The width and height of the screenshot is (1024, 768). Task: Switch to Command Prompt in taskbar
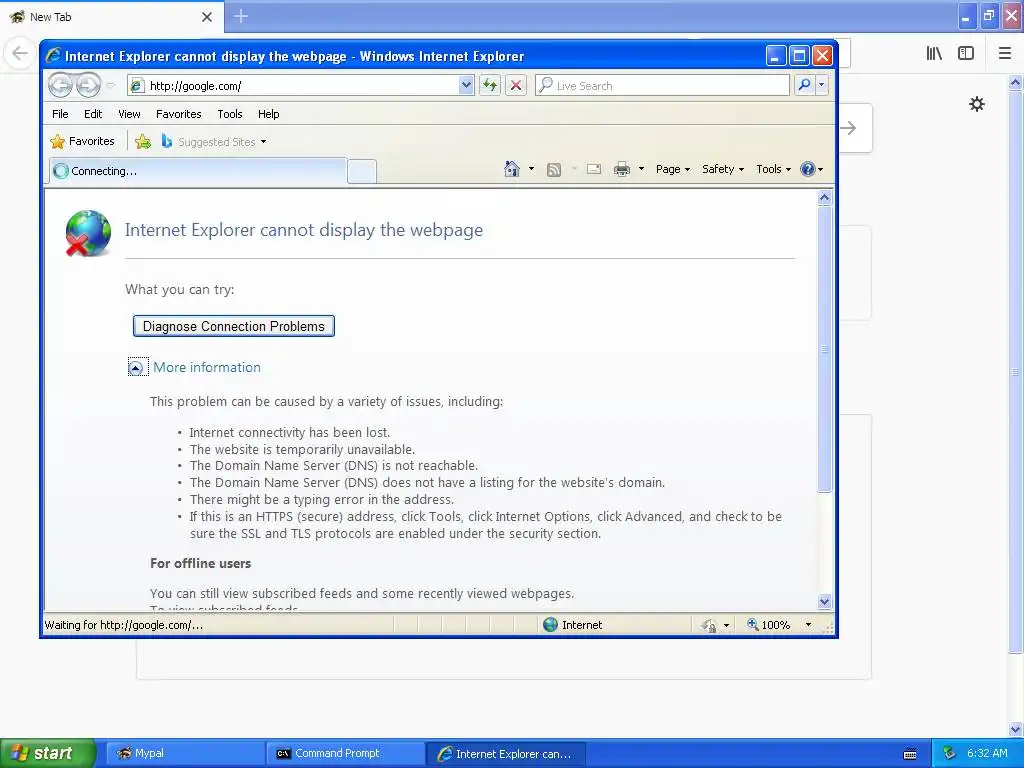point(345,753)
